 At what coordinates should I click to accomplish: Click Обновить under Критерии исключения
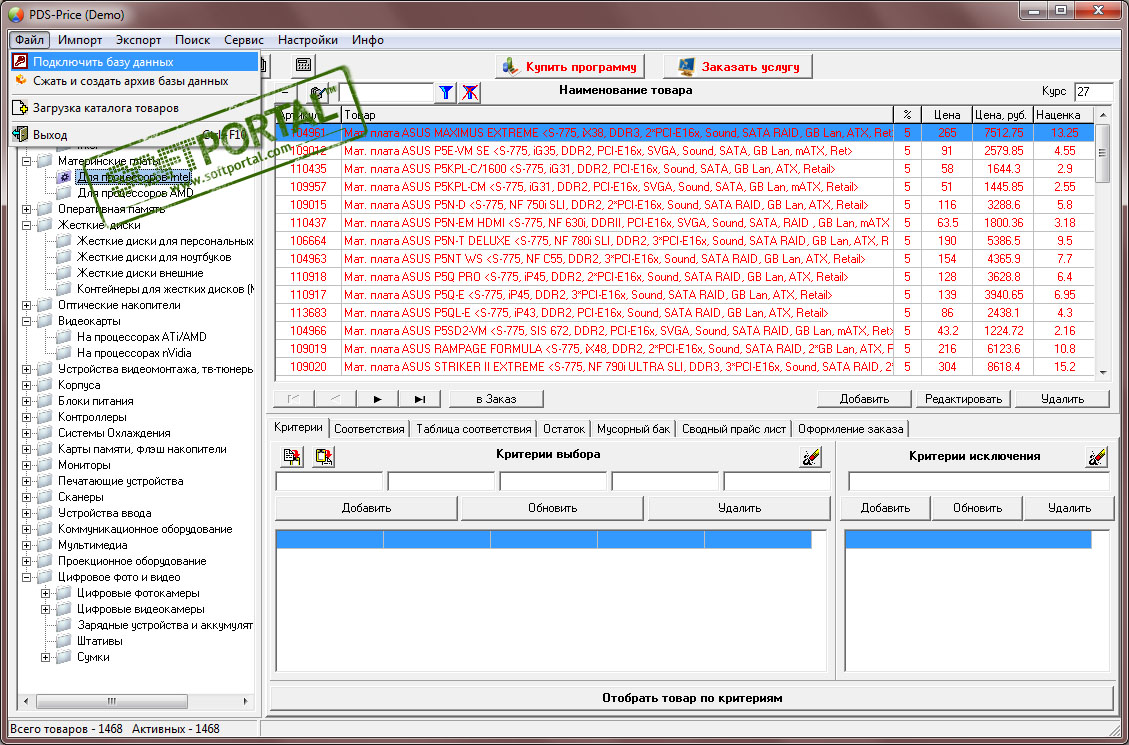tap(977, 508)
